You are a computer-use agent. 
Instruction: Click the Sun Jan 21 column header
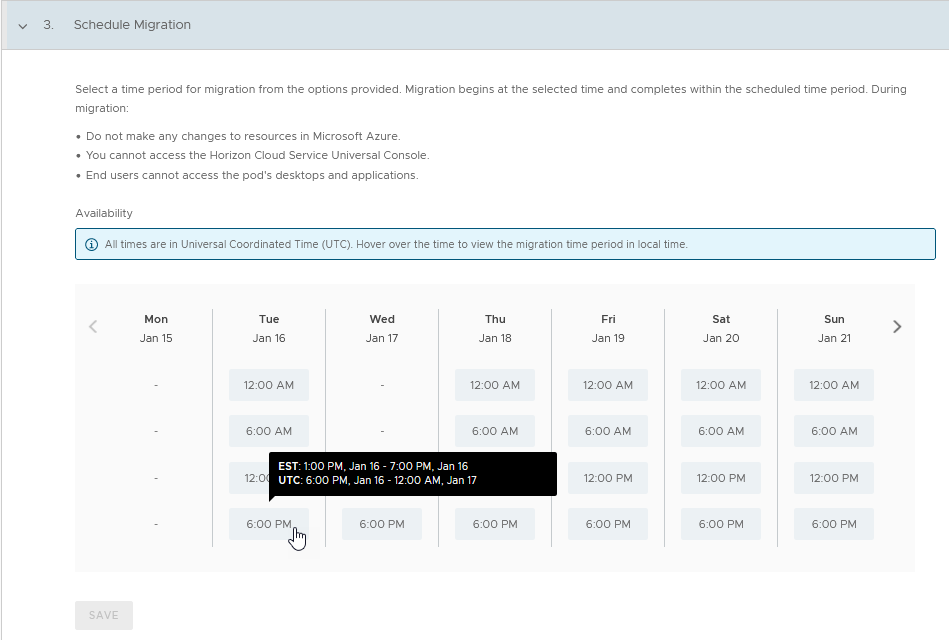(x=834, y=328)
